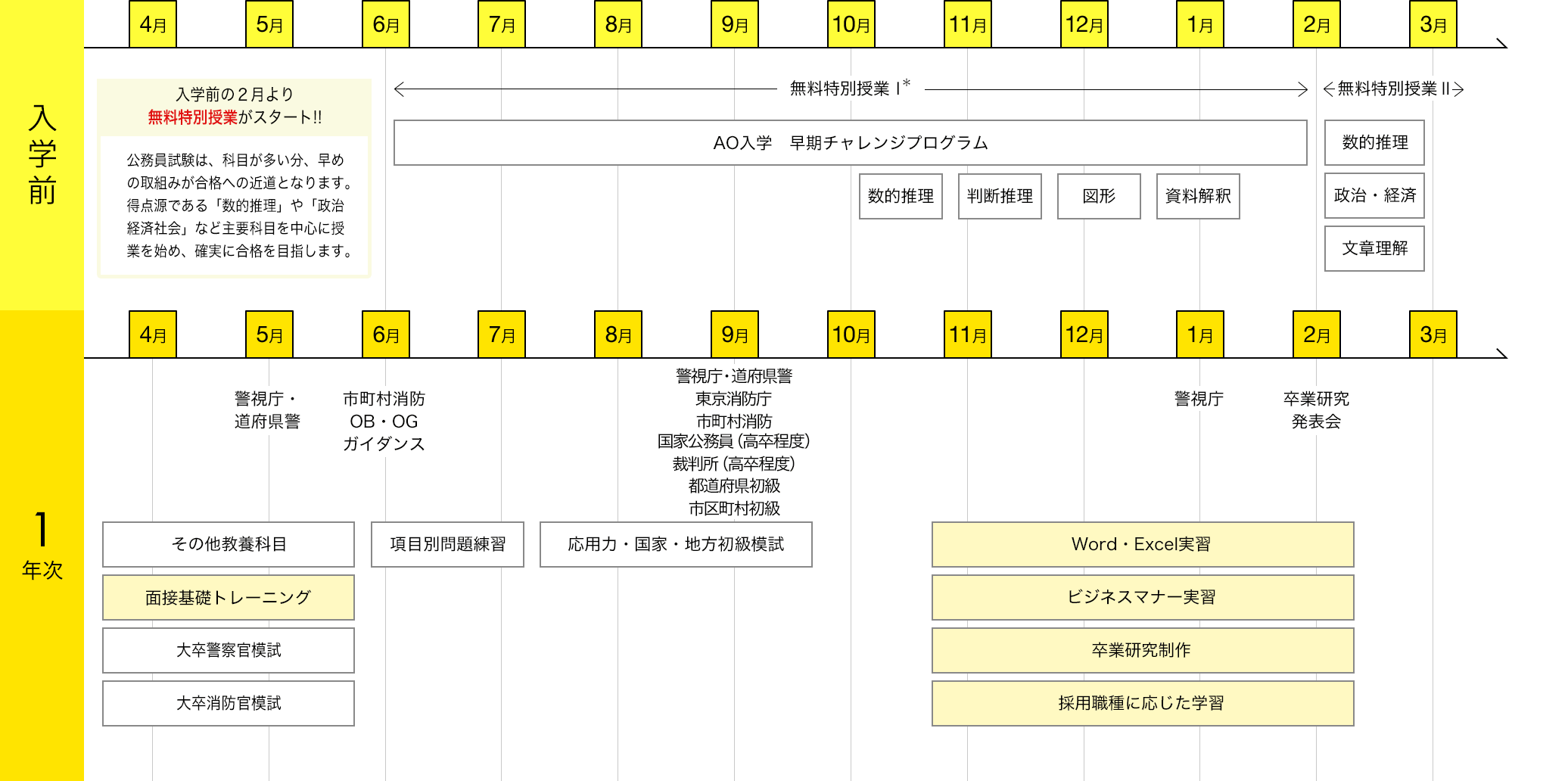
Task: Click the 5月 marker in the 1年次 timeline
Action: pos(269,334)
